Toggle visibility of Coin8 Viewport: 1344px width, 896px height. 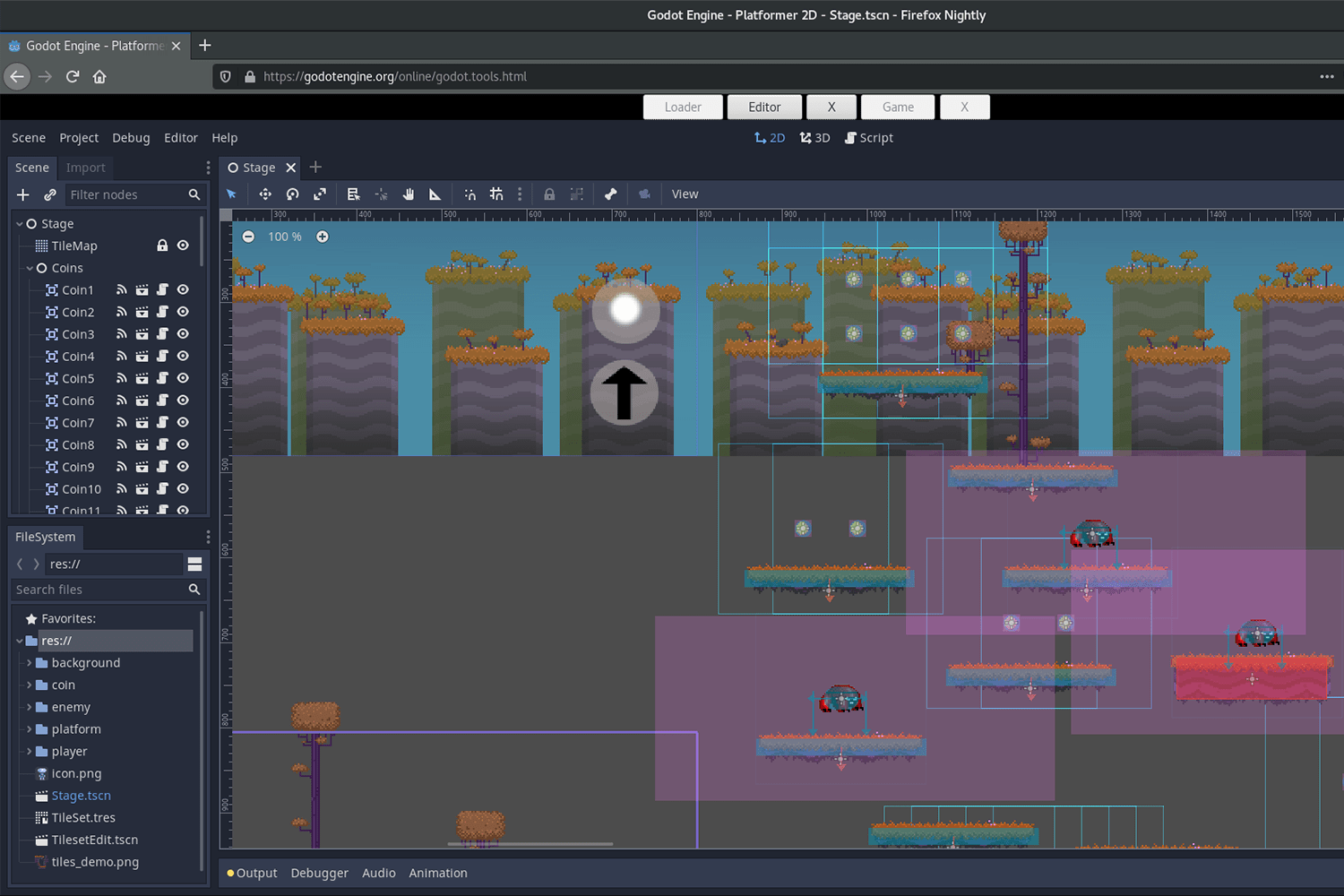click(x=183, y=444)
